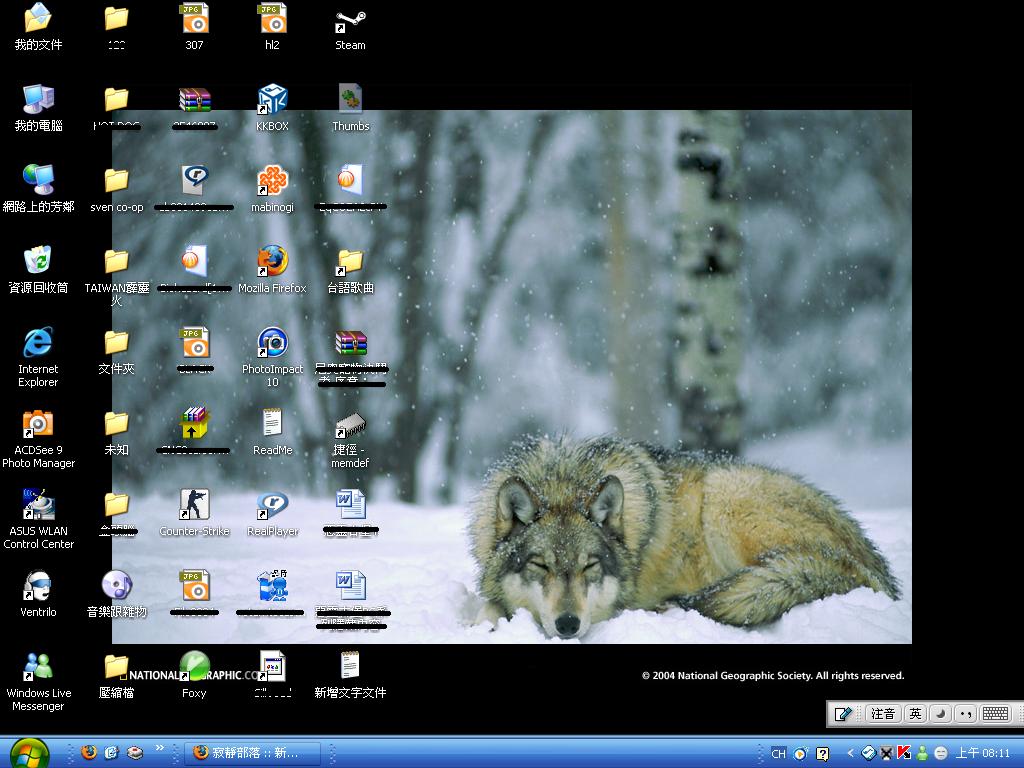Click the red K antivirus tray icon
Viewport: 1024px width, 768px height.
pyautogui.click(x=904, y=753)
